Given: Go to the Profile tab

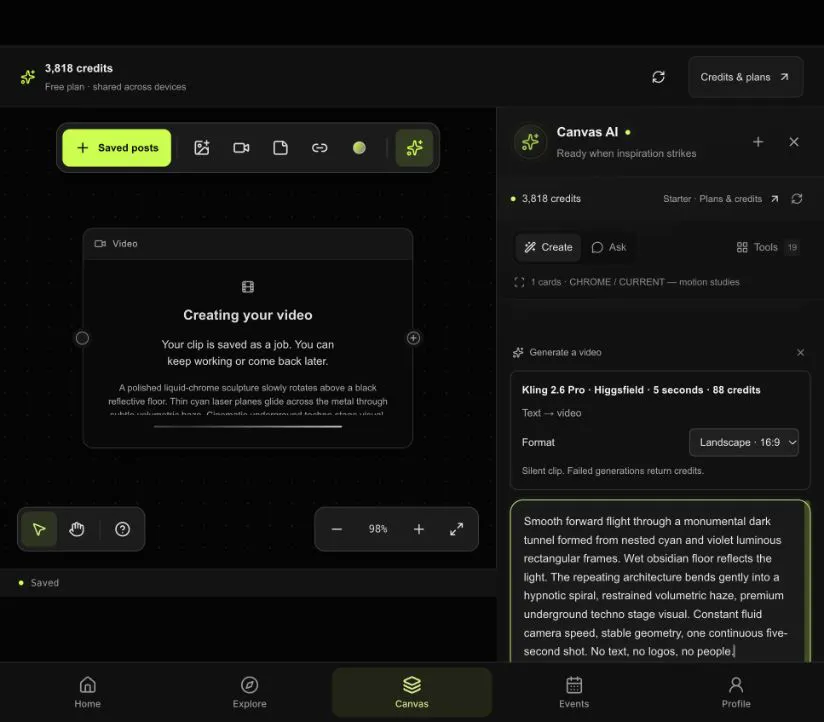Looking at the screenshot, I should [x=736, y=693].
